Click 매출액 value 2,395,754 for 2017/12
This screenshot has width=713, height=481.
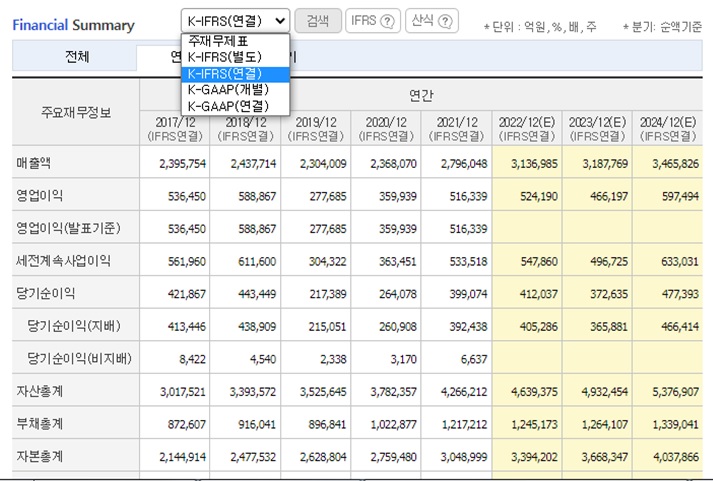click(x=182, y=164)
